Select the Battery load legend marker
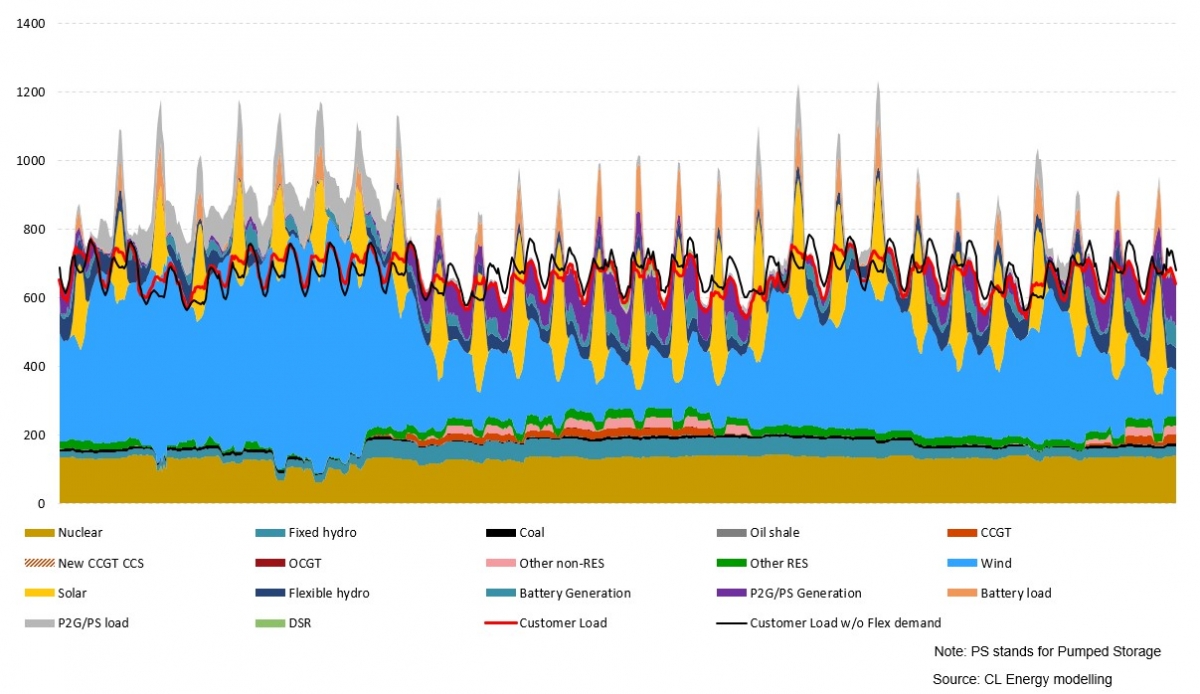The height and width of the screenshot is (694, 1200). tap(961, 593)
